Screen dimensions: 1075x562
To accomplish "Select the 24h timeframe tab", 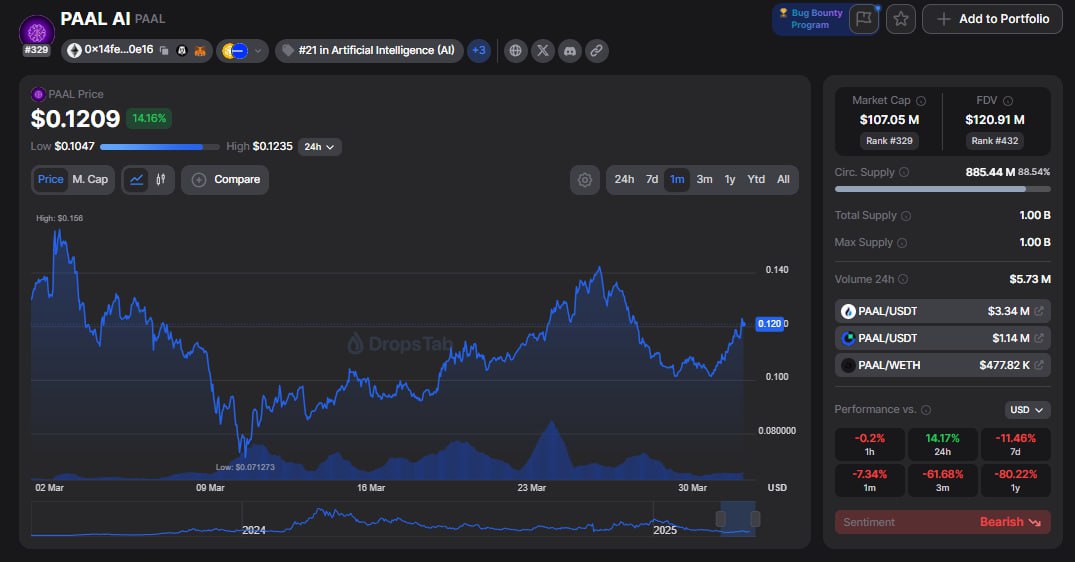I will pyautogui.click(x=624, y=180).
